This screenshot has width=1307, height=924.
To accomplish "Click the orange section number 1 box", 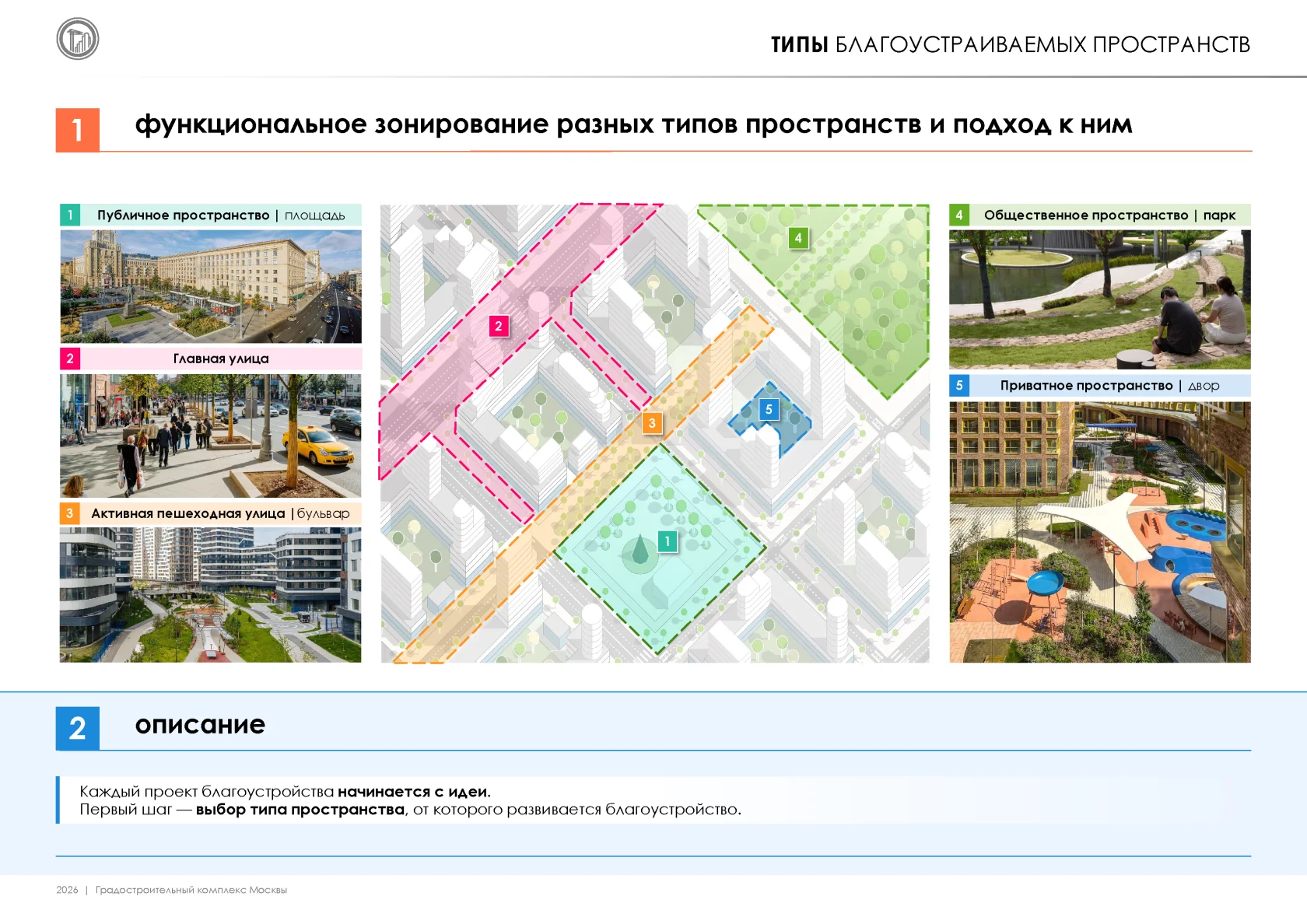I will point(78,130).
